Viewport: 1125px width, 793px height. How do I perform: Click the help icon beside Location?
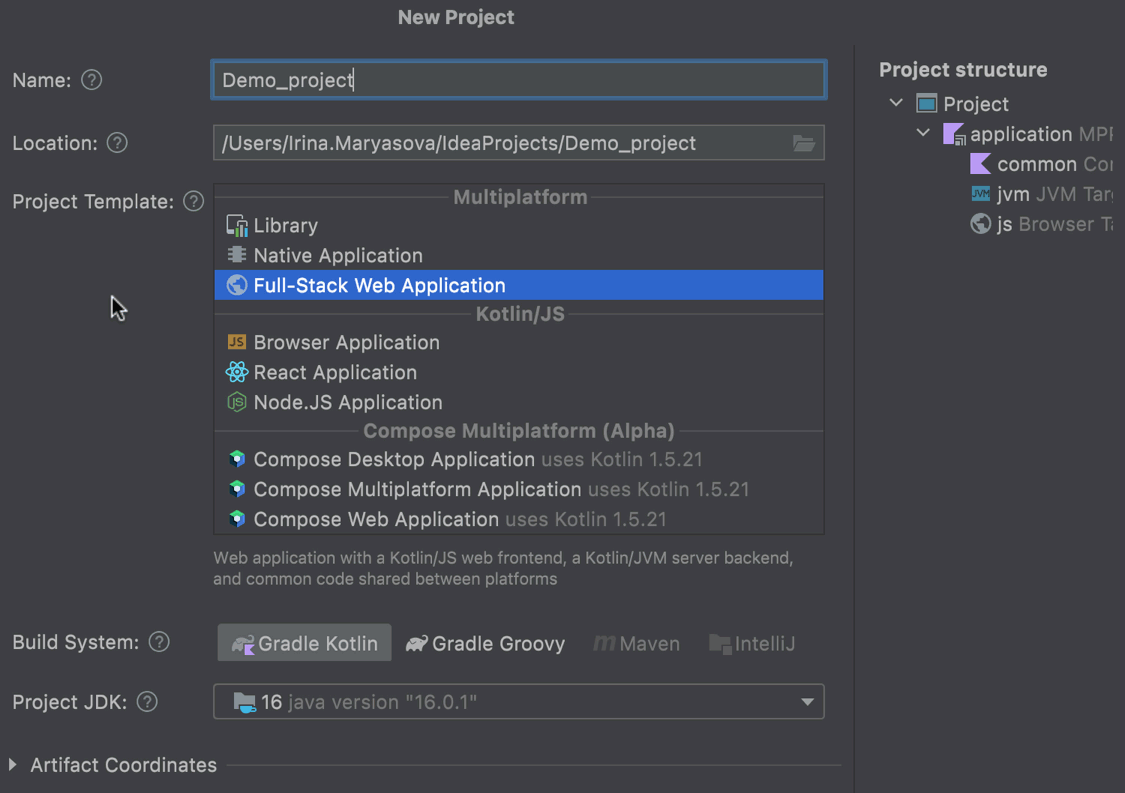point(117,143)
